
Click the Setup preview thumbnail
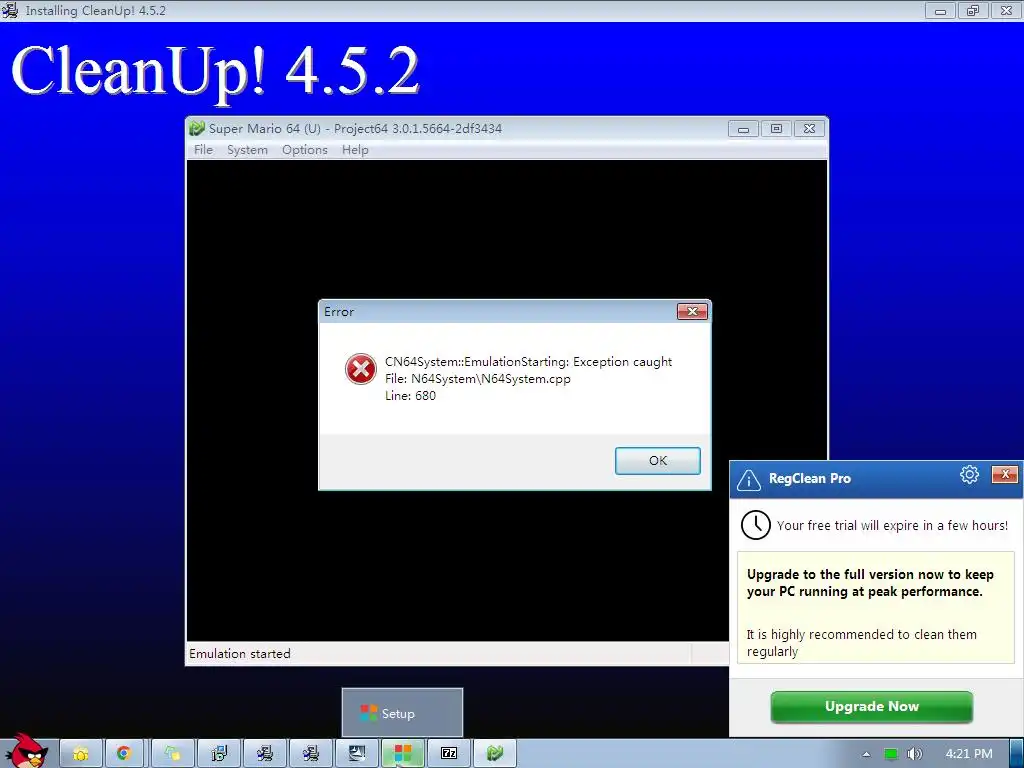pyautogui.click(x=402, y=712)
